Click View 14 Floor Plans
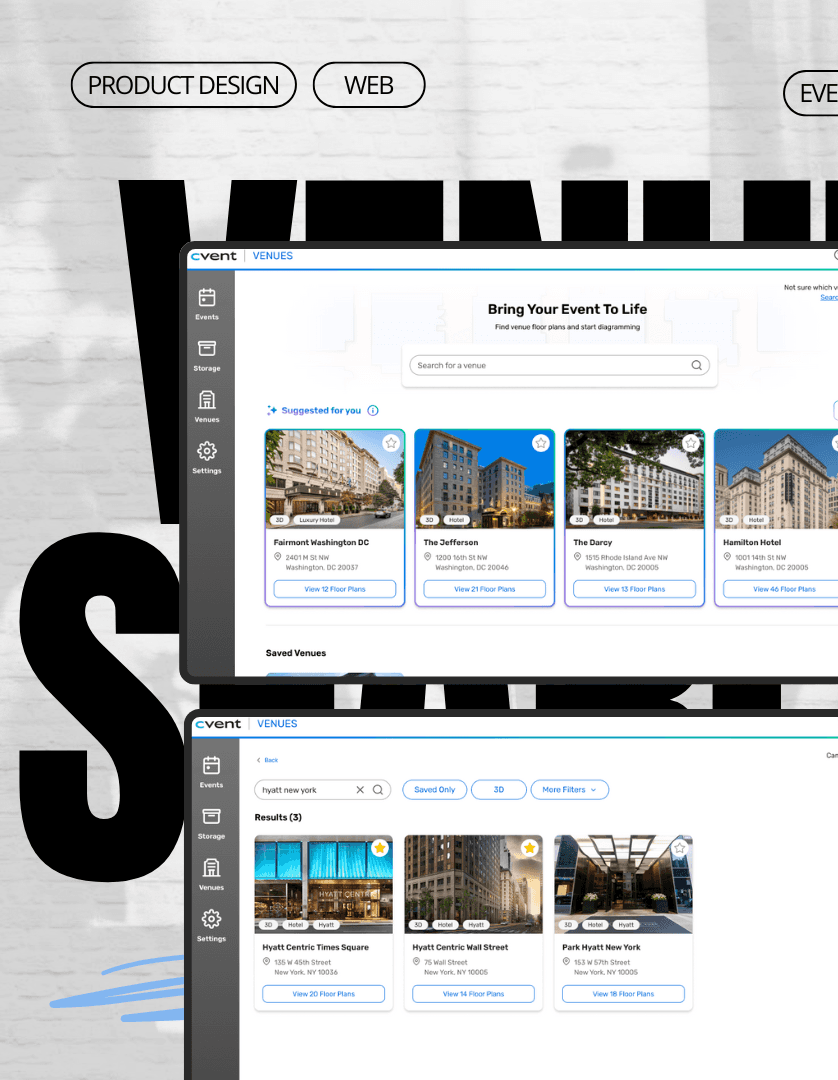The image size is (838, 1080). (473, 994)
